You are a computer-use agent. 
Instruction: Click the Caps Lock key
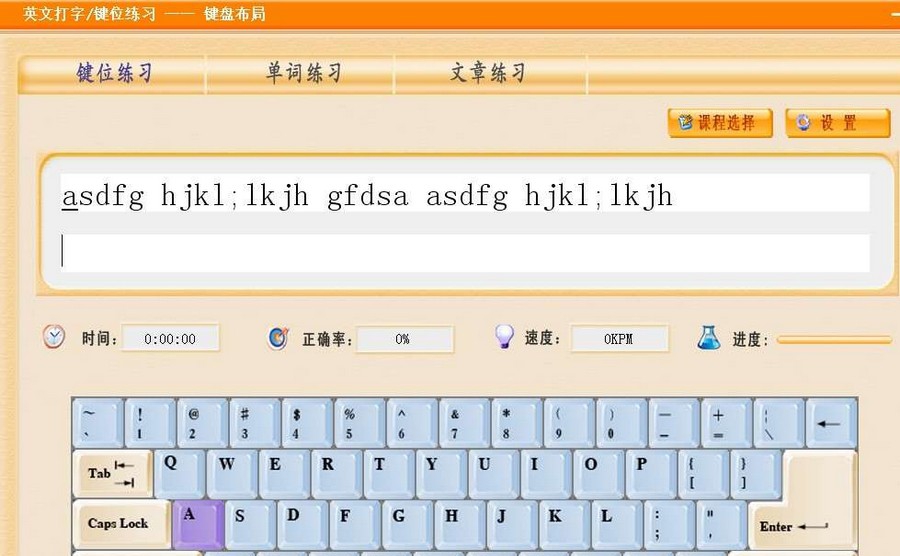(x=121, y=524)
